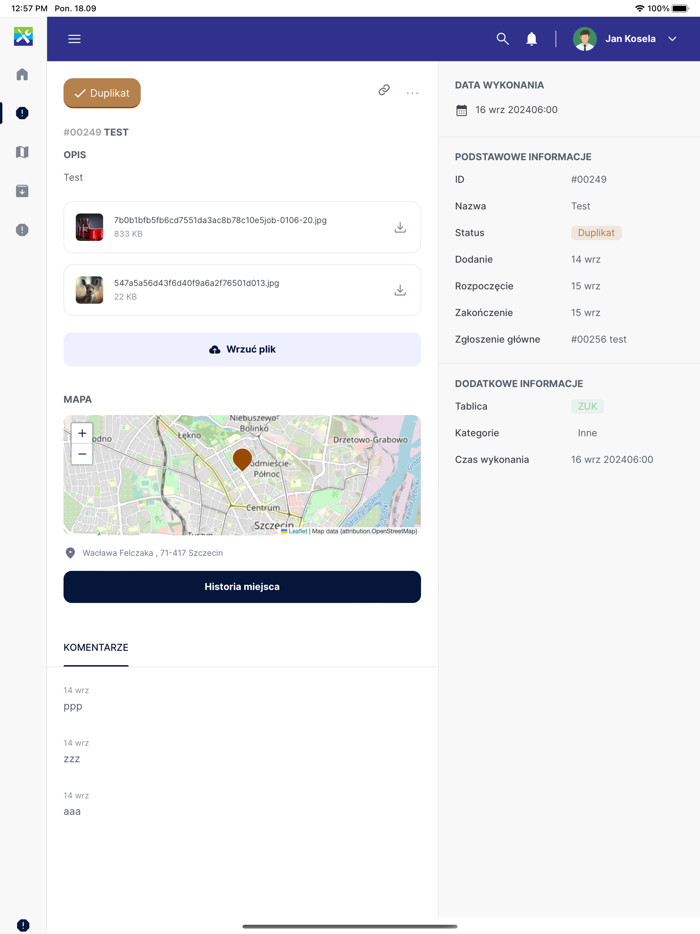700x934 pixels.
Task: Click the Duplikat status badge in info panel
Action: pos(596,233)
